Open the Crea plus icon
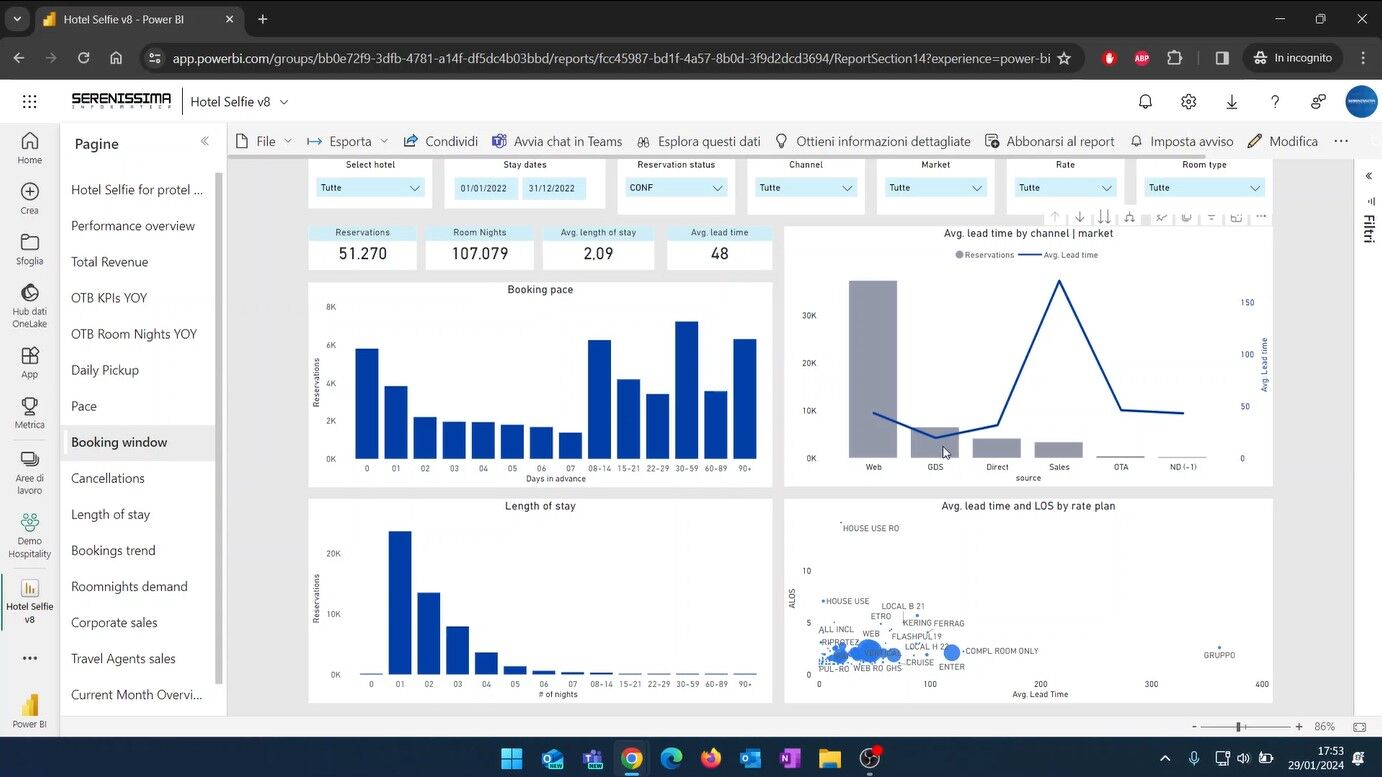 (29, 197)
